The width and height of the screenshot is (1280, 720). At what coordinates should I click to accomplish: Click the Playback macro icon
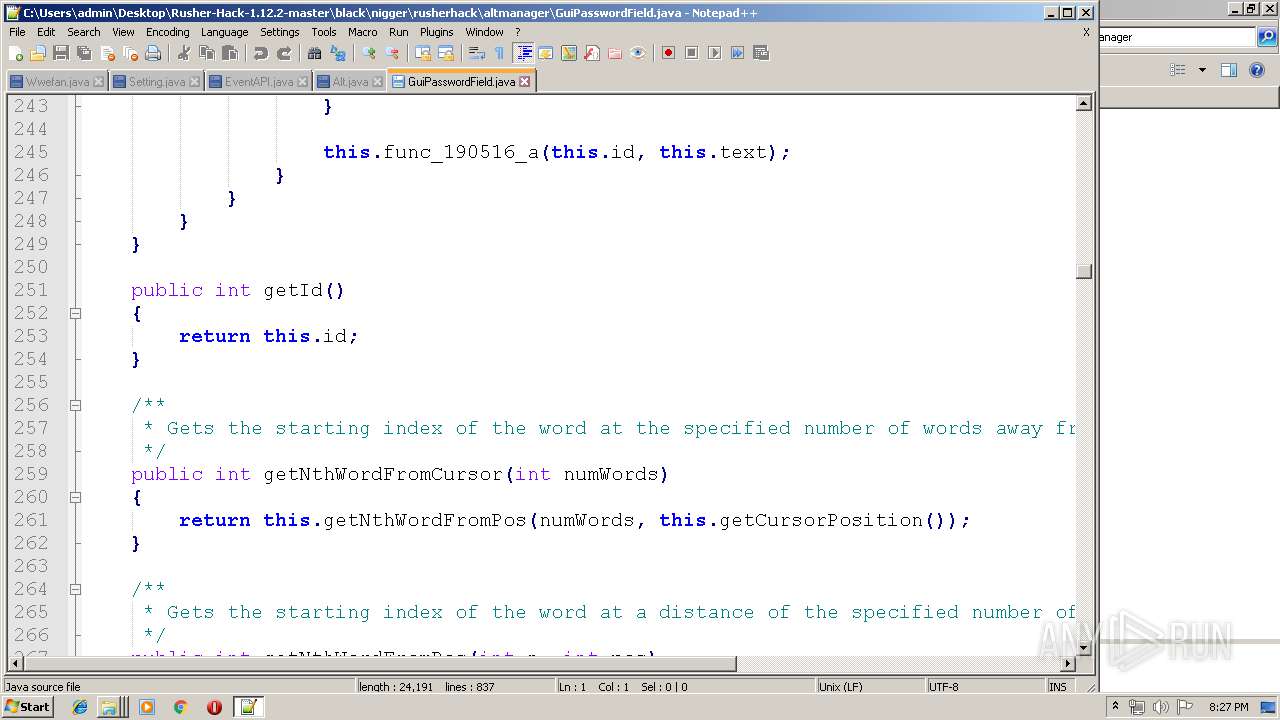[x=715, y=53]
